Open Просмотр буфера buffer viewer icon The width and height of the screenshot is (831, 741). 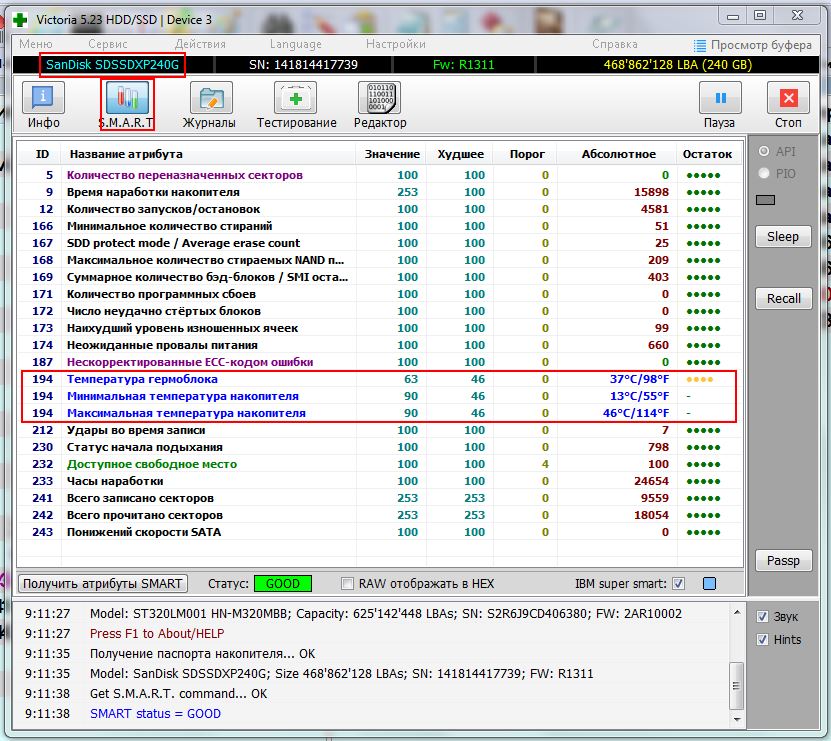click(700, 46)
